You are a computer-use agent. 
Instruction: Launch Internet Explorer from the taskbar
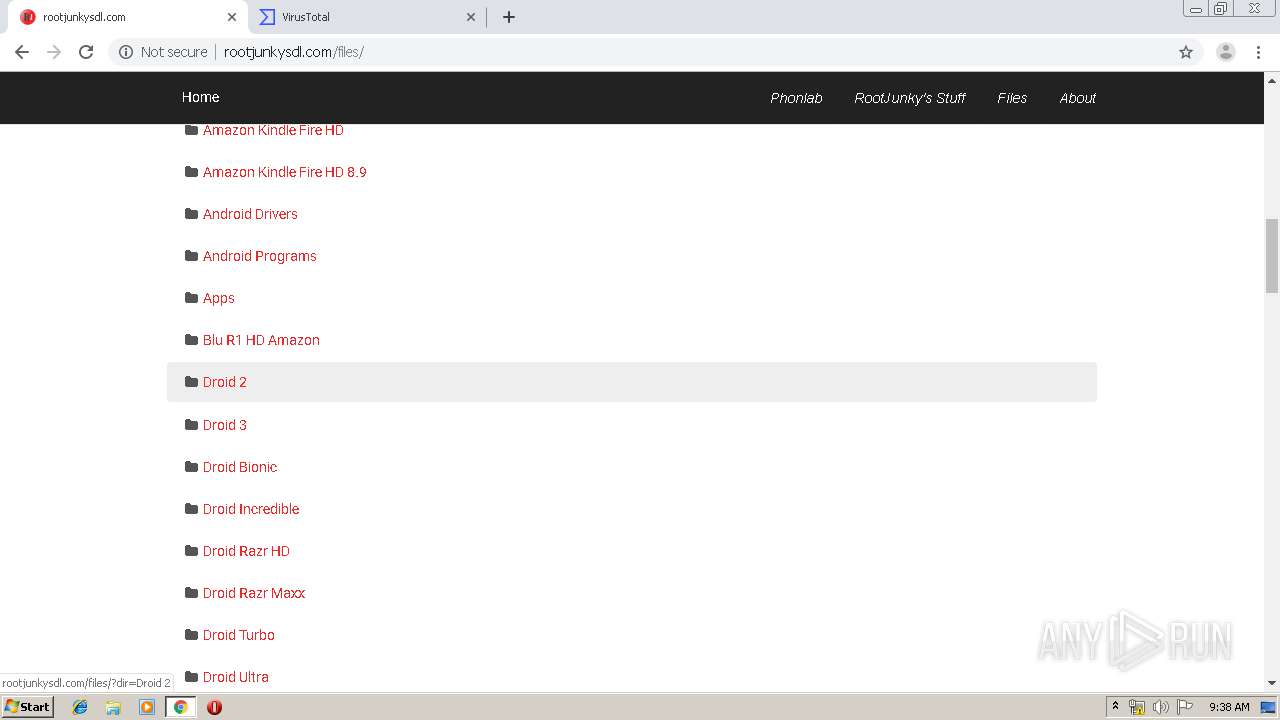80,707
